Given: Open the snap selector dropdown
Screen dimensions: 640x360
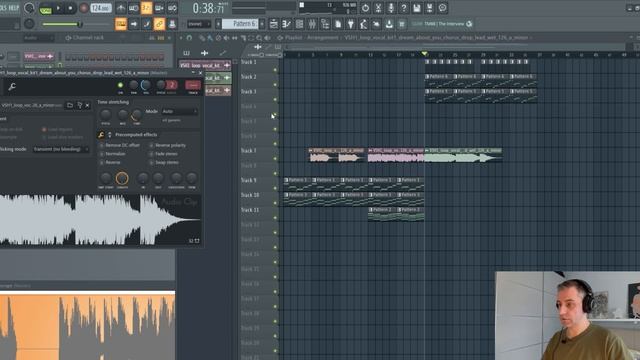Looking at the screenshot, I should [199, 24].
